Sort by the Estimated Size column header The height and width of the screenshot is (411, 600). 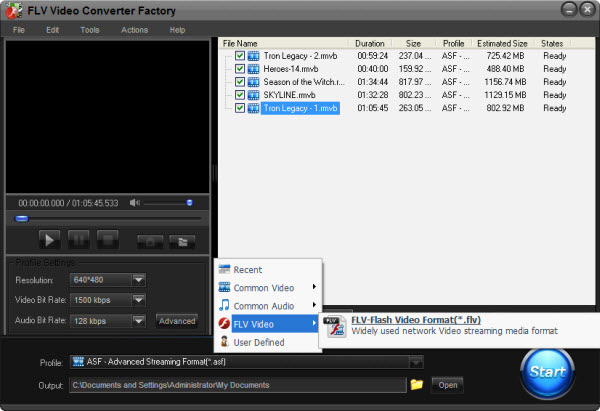point(502,44)
